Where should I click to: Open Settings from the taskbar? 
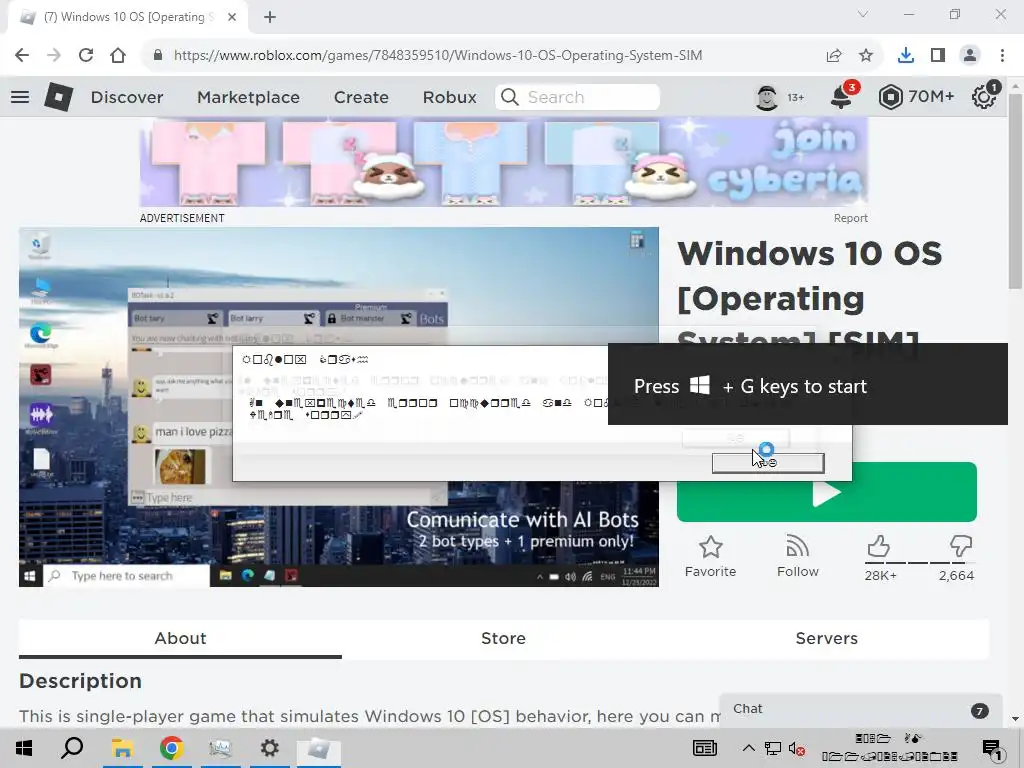269,748
